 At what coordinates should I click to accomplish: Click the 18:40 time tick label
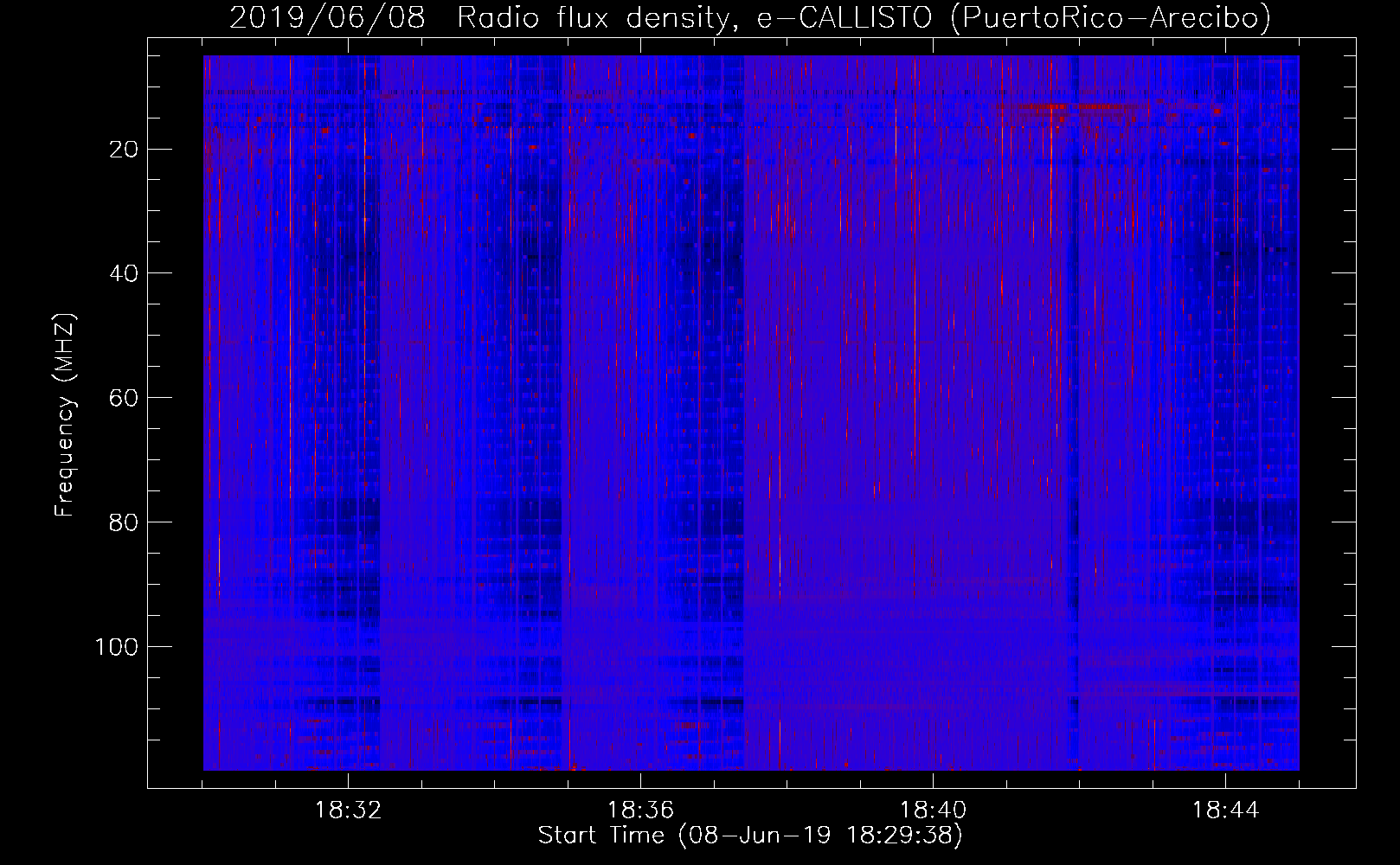click(x=933, y=811)
